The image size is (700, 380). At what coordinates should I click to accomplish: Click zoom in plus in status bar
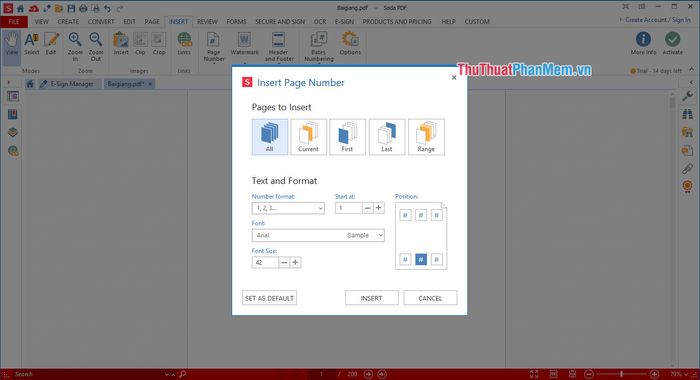pyautogui.click(x=654, y=374)
